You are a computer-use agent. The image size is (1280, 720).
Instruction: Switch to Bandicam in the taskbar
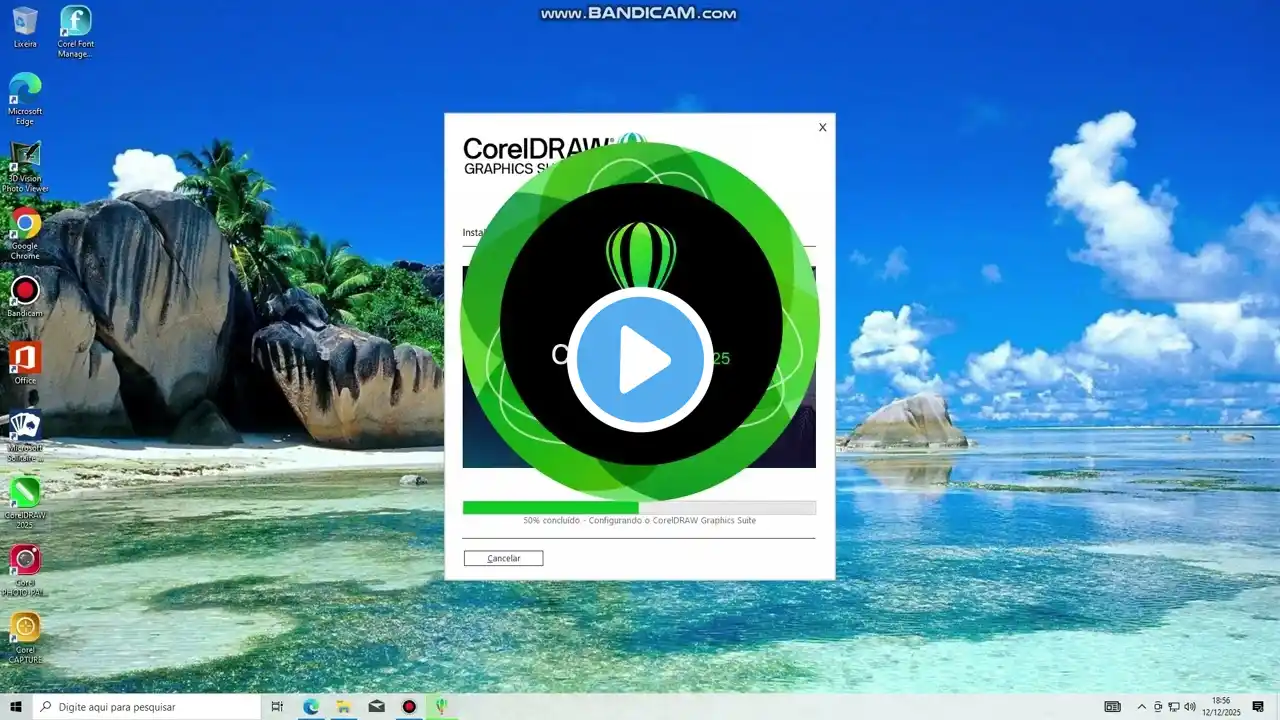click(x=409, y=707)
